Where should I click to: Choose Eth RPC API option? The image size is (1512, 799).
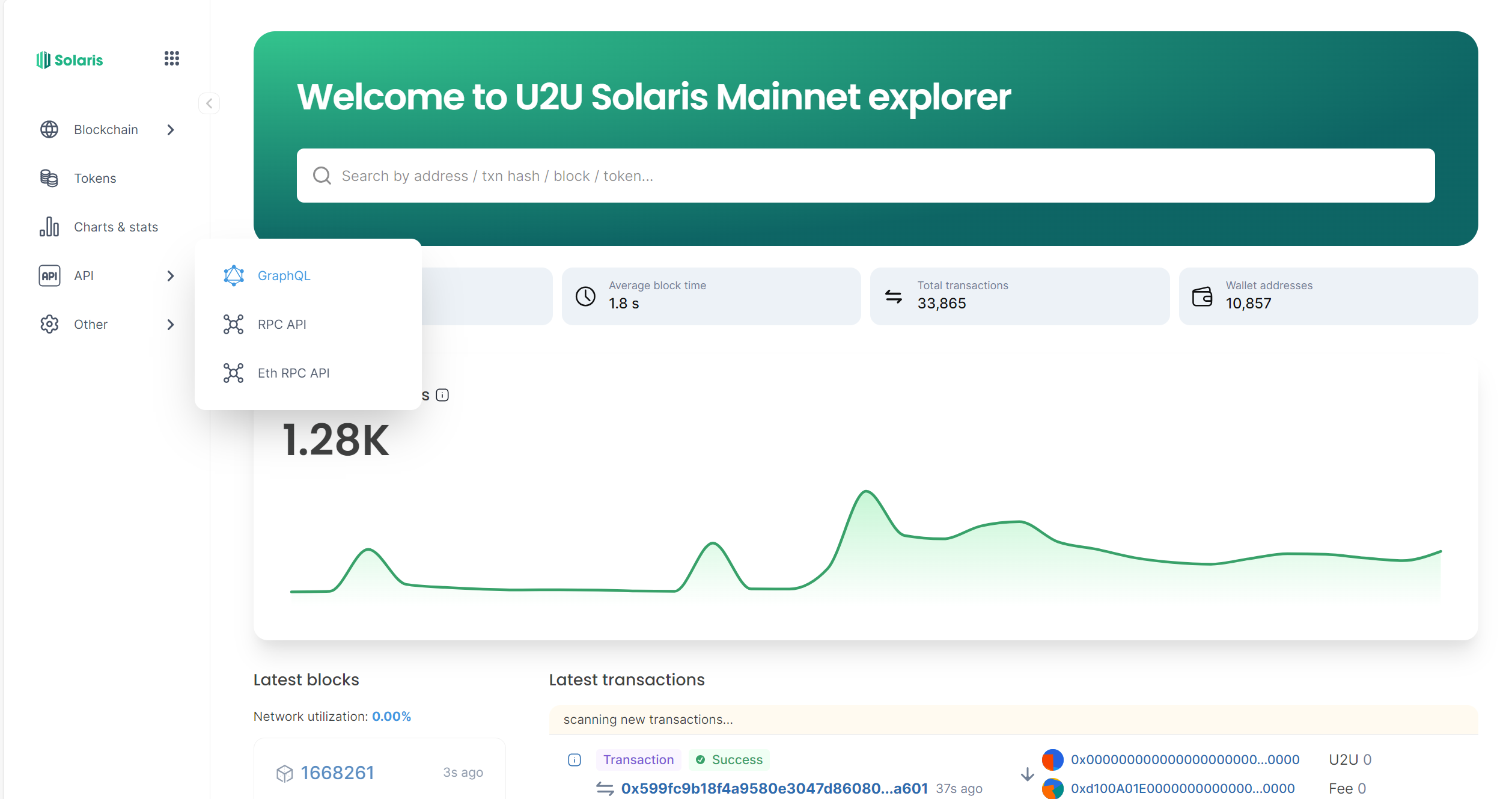point(293,373)
